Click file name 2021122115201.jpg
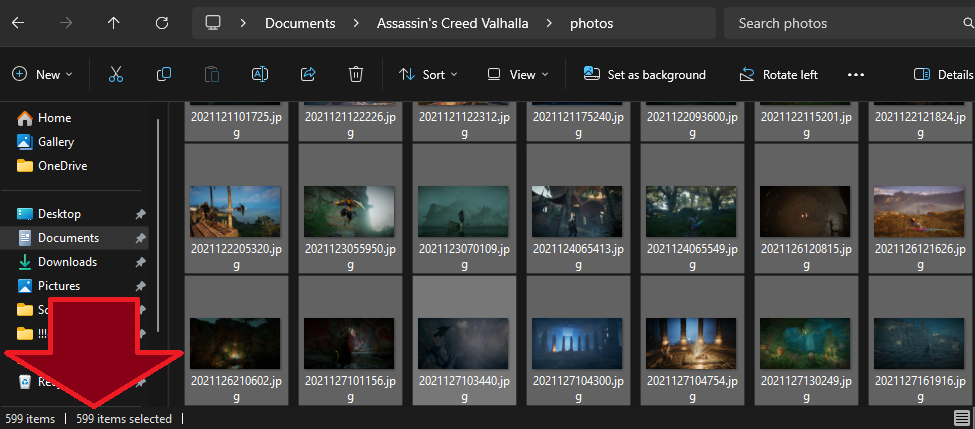The image size is (975, 429). pyautogui.click(x=806, y=125)
